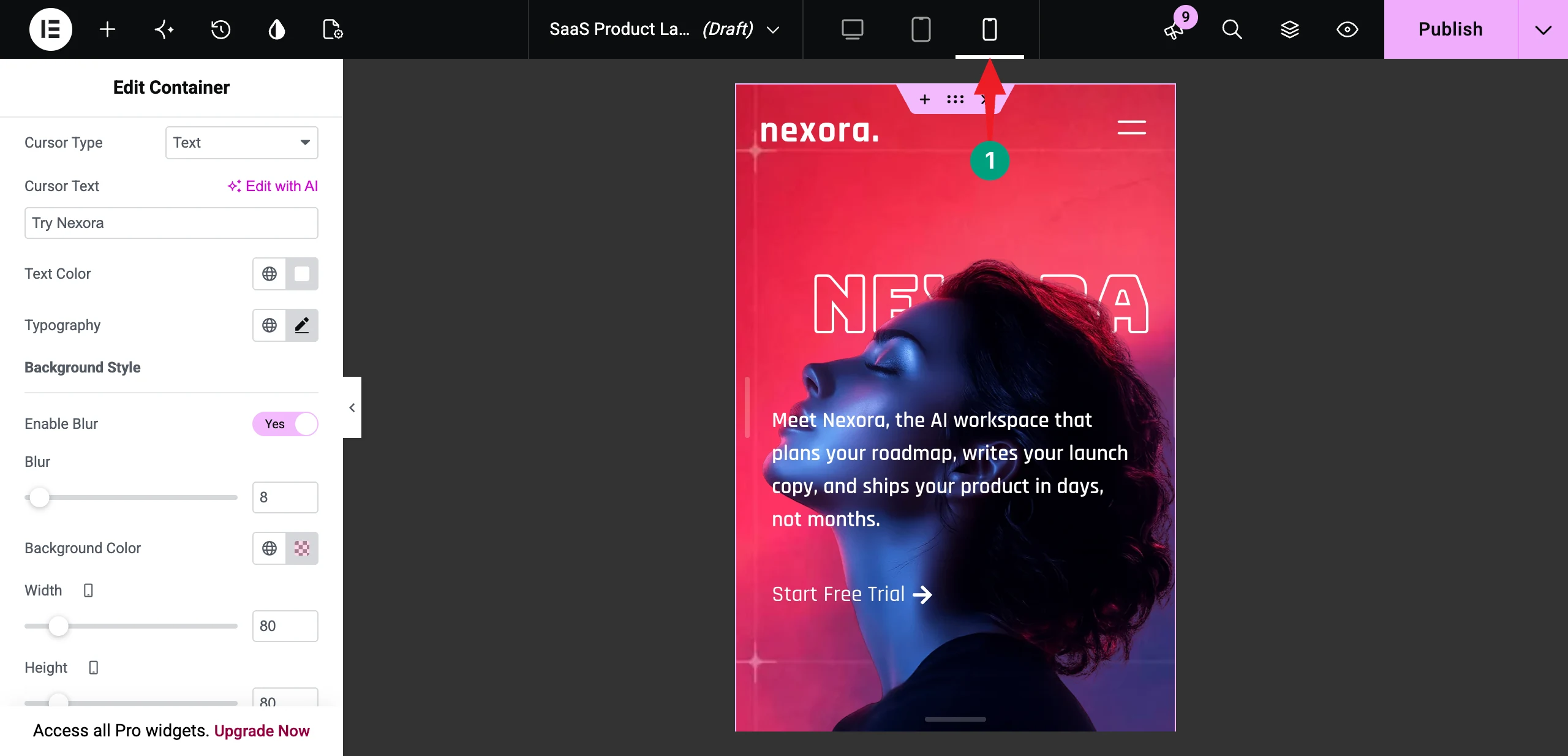
Task: Open the what's new notifications icon
Action: (1174, 29)
